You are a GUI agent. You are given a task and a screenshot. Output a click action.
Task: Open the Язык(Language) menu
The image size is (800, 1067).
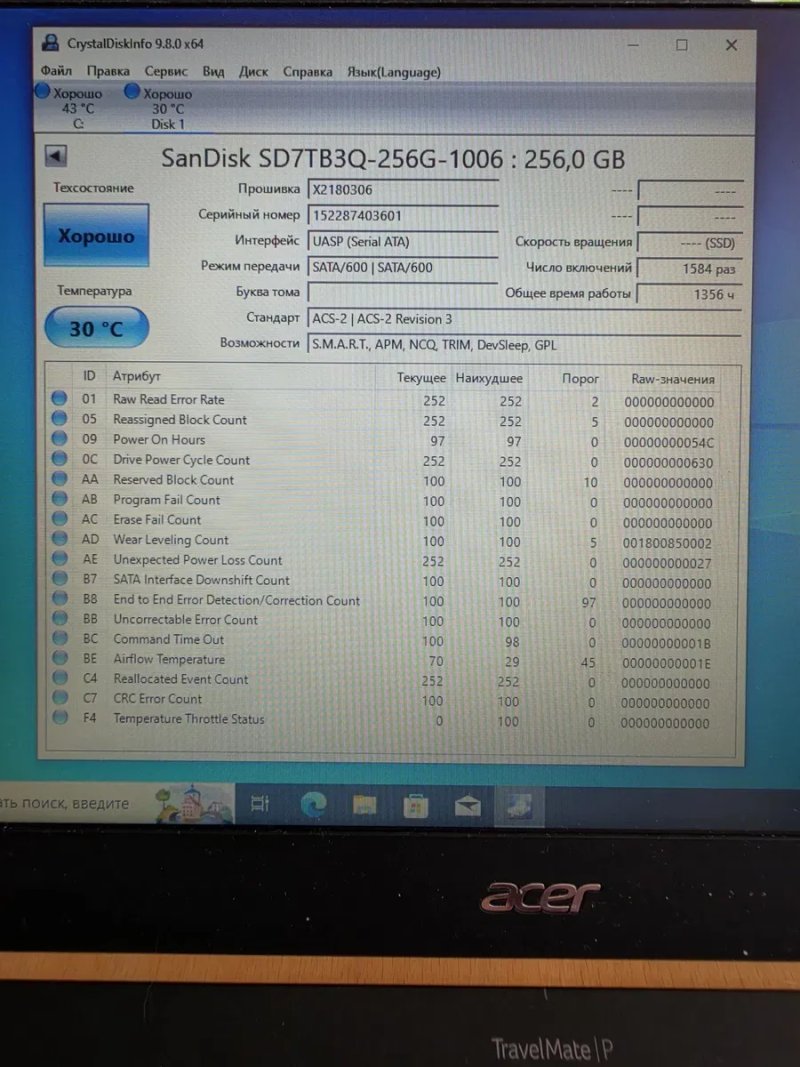click(394, 71)
